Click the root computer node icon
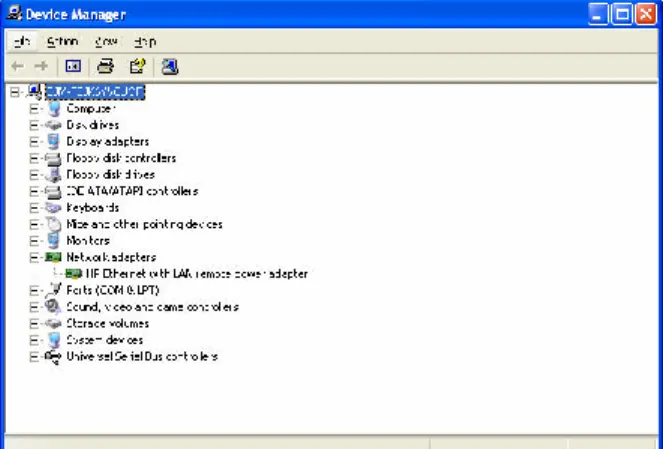Screen dimensions: 663x449 coord(34,92)
